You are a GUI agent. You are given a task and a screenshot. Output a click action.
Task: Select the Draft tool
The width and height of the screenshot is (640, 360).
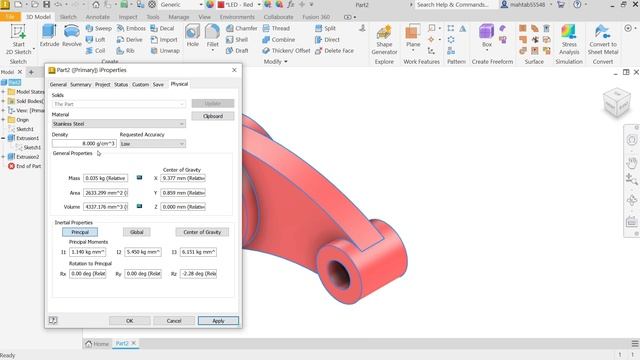coord(237,51)
